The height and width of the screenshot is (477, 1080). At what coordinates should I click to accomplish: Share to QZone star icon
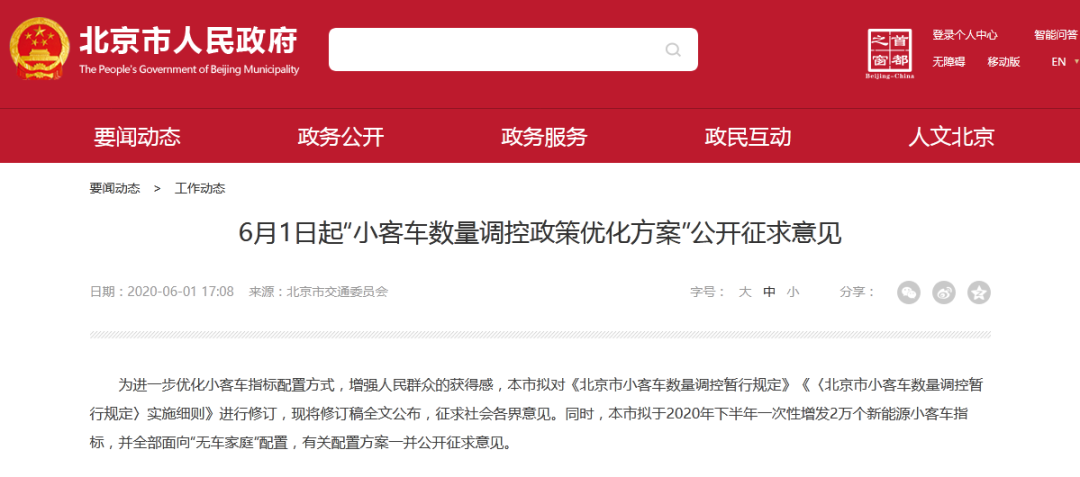tap(979, 293)
